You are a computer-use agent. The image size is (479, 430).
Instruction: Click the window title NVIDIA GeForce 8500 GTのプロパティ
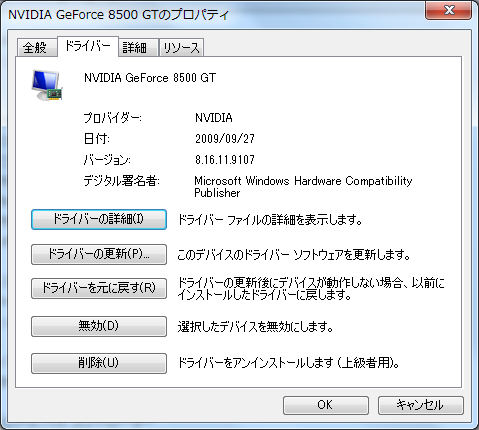pos(118,15)
